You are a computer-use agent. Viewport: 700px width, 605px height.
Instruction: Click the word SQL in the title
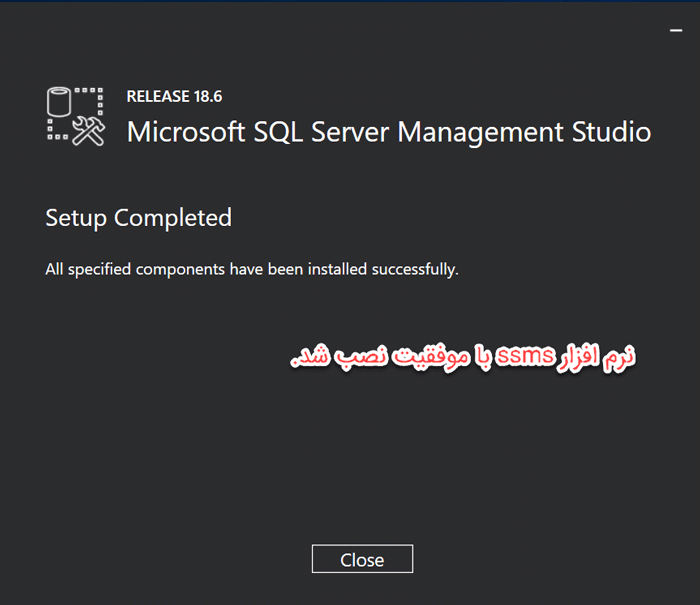coord(278,133)
